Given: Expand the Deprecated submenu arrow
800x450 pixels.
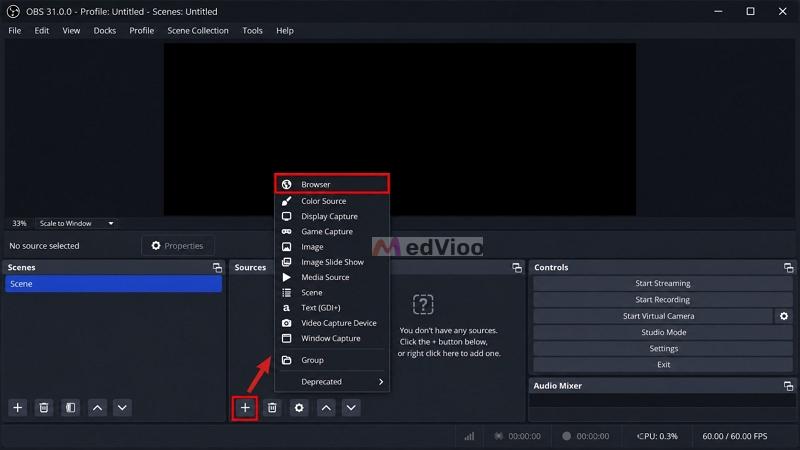Looking at the screenshot, I should coord(381,382).
